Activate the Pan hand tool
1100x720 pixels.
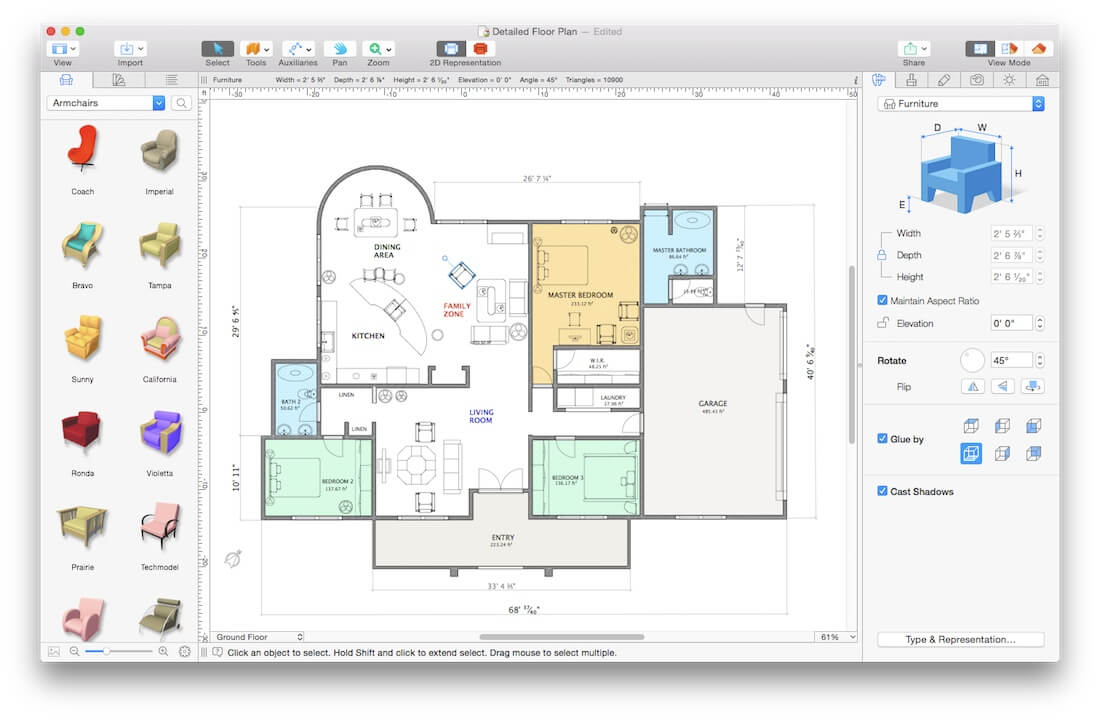(340, 48)
